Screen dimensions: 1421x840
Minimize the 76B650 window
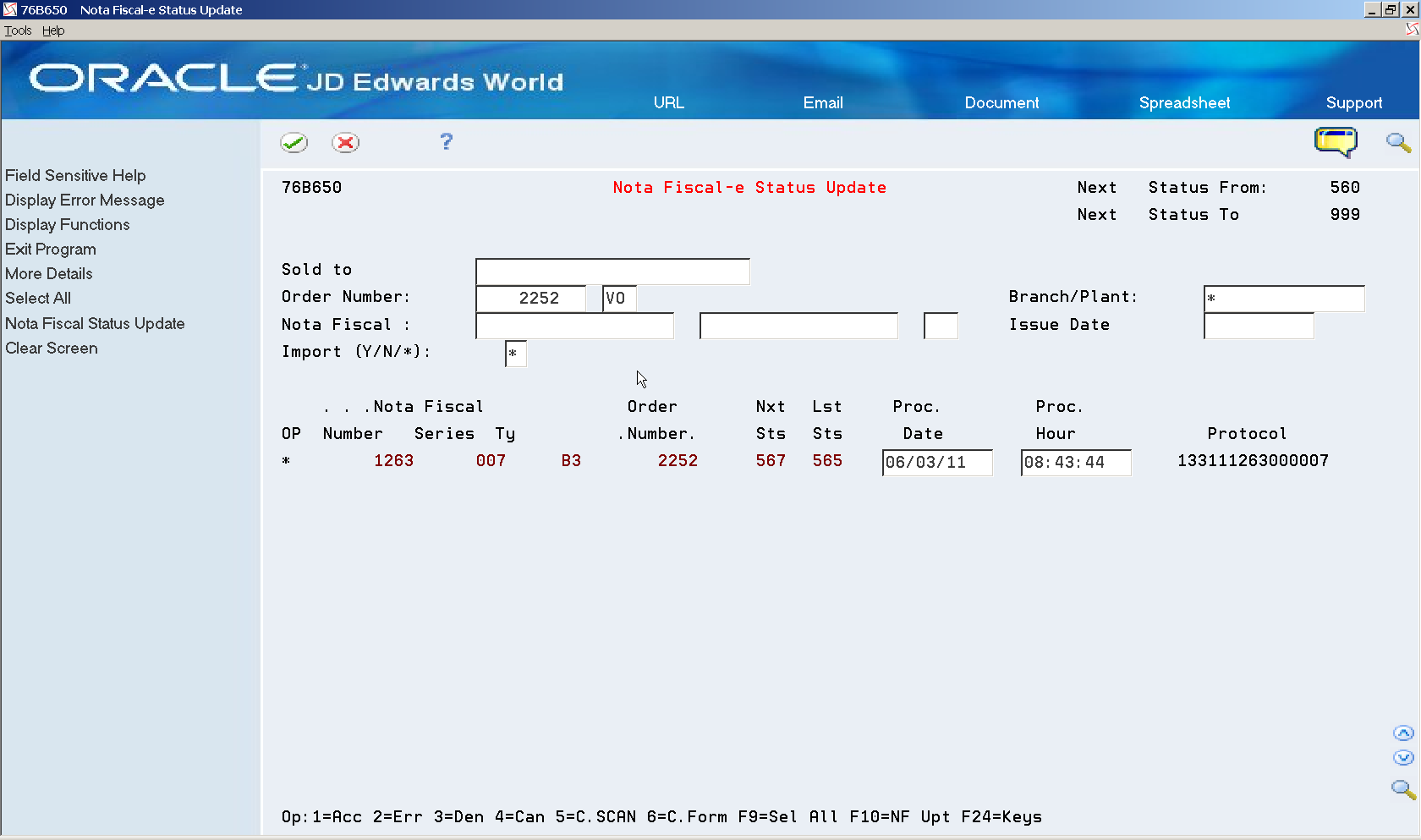pos(1372,9)
